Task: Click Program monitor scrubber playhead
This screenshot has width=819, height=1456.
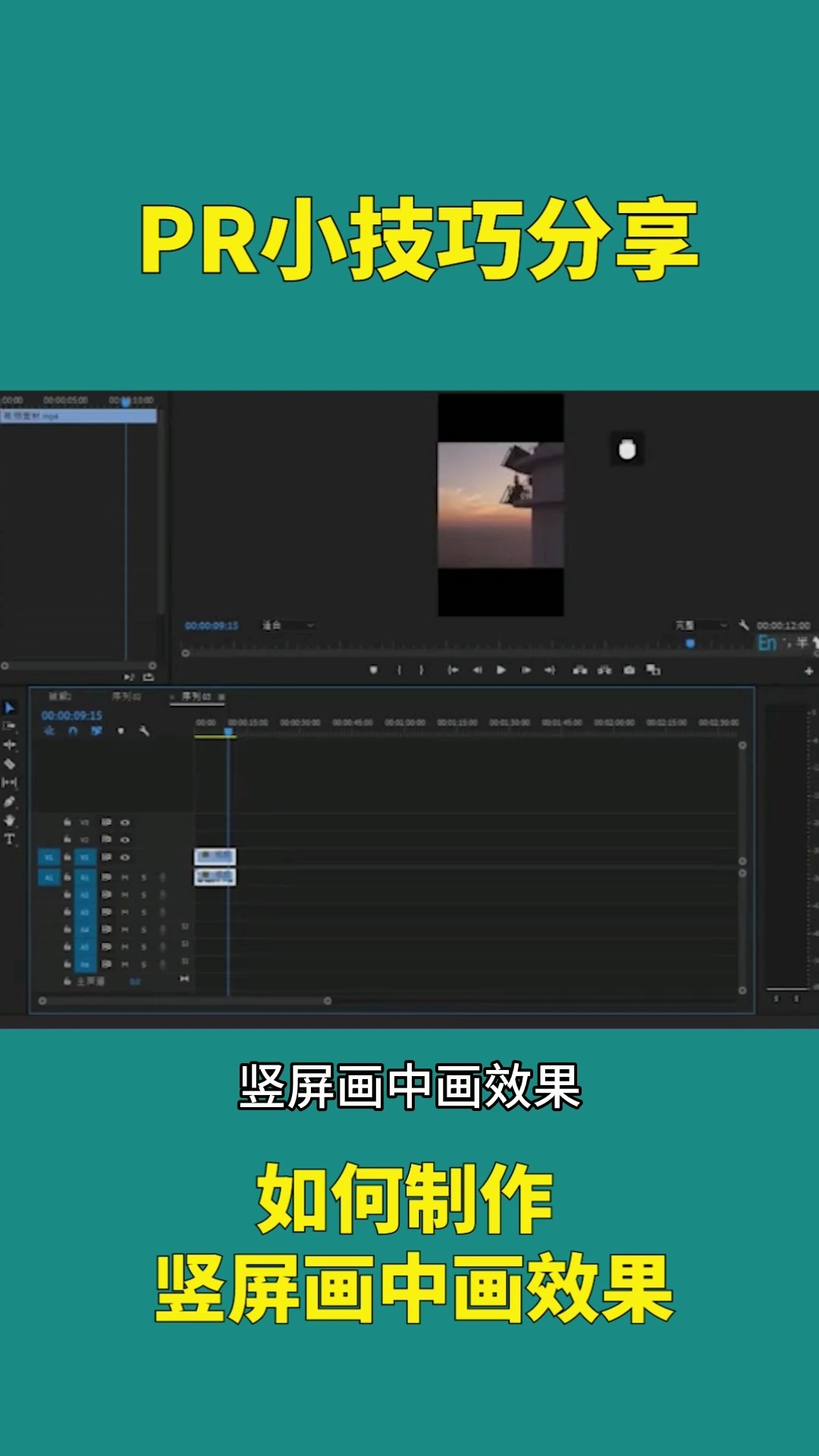Action: tap(690, 644)
